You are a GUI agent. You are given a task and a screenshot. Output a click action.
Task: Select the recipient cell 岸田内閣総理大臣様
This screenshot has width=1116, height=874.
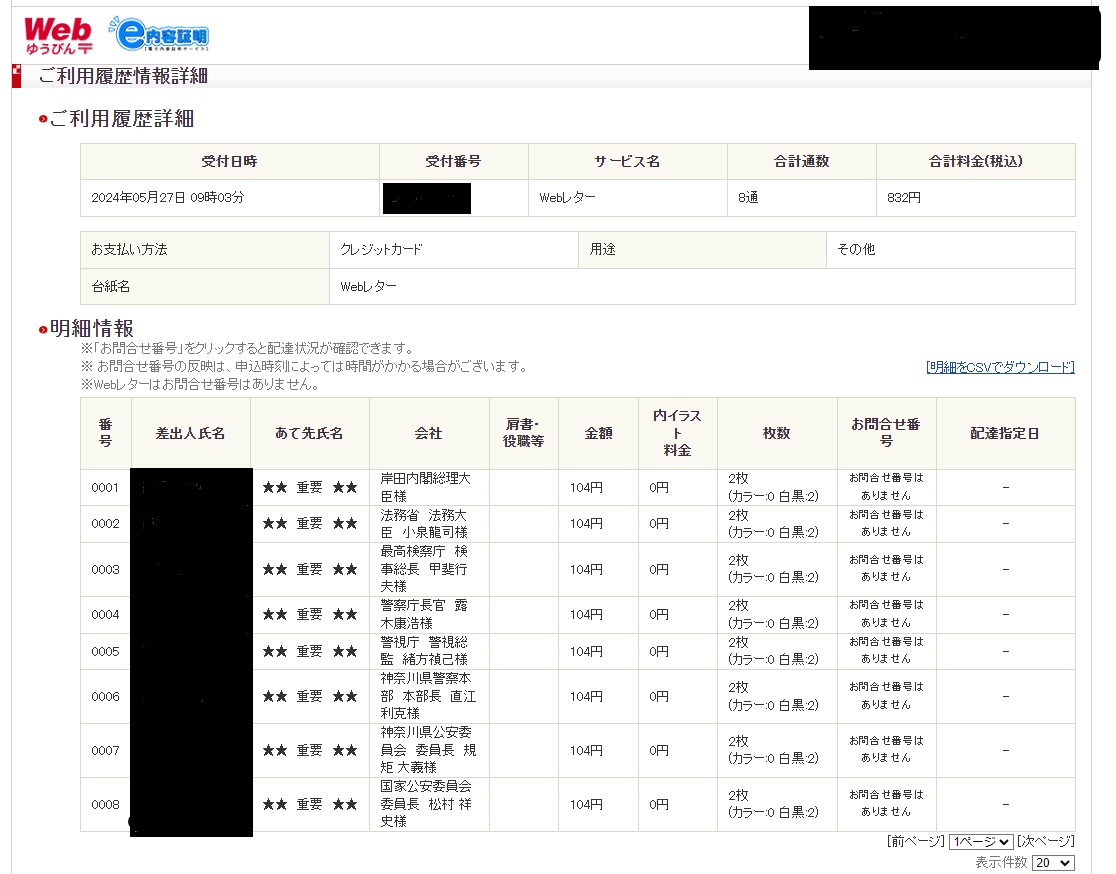point(428,488)
